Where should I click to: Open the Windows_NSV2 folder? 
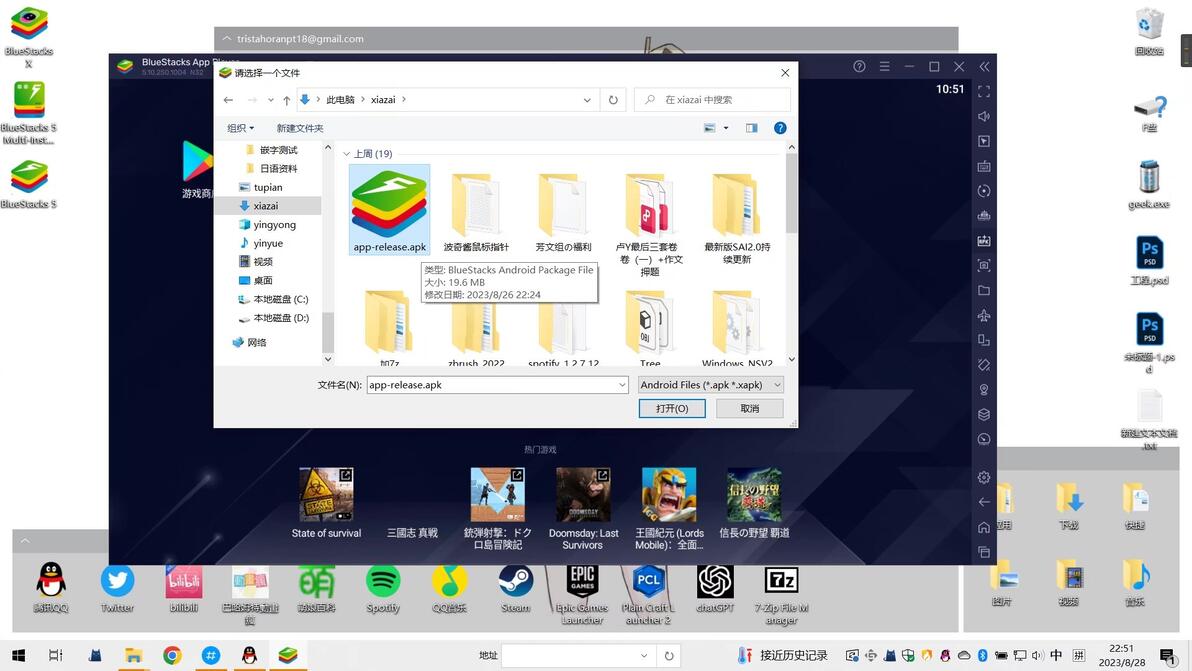point(737,328)
